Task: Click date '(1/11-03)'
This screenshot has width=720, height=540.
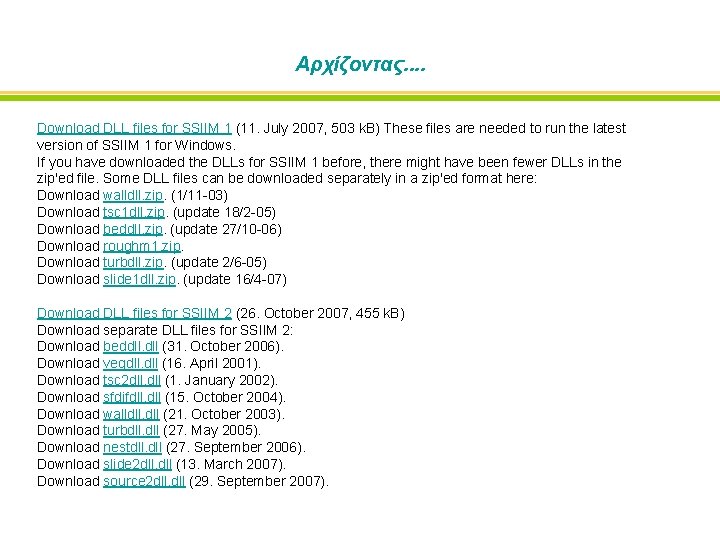Action: pyautogui.click(x=199, y=196)
